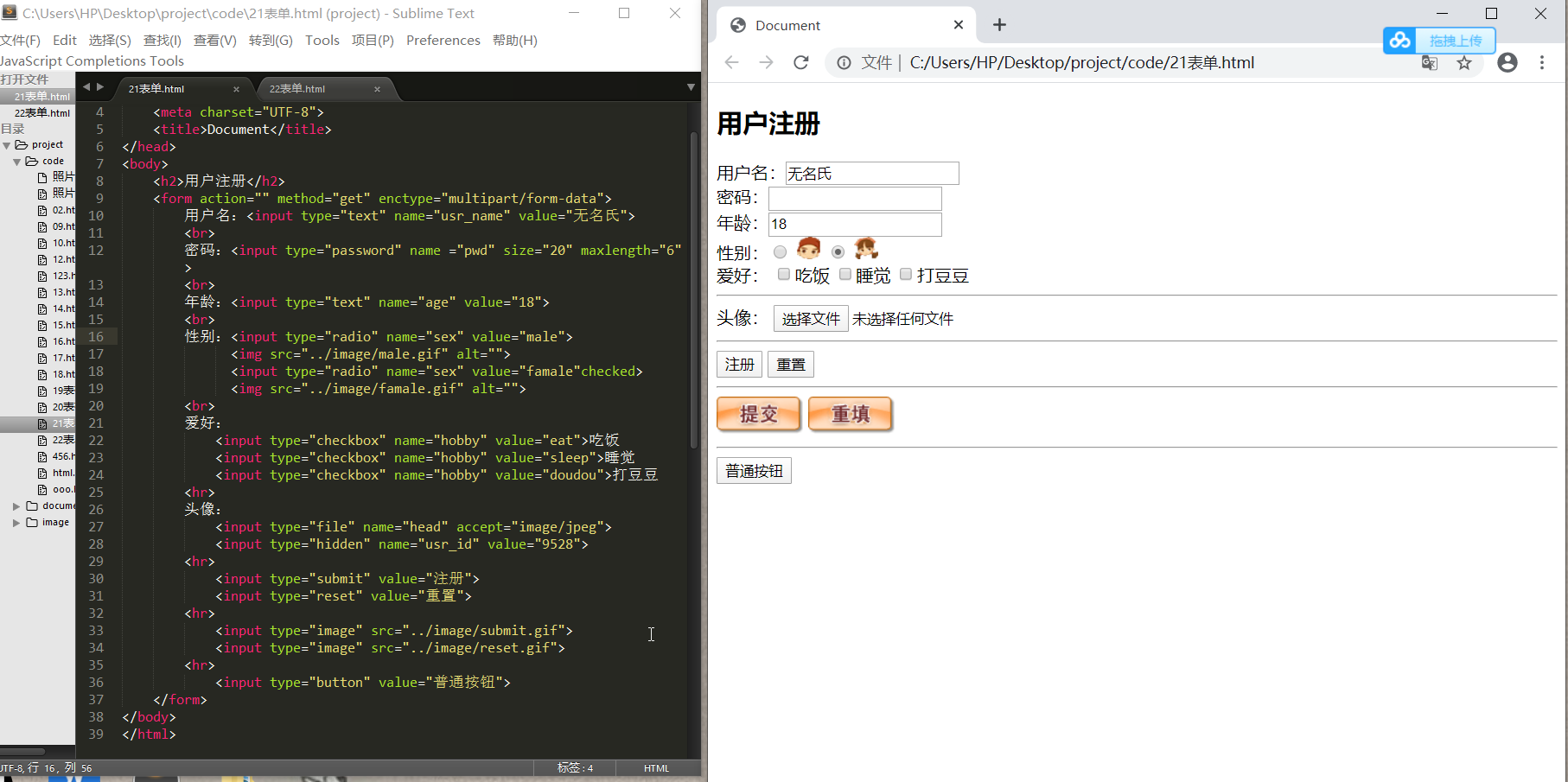Expand the image folder in the sidebar
Image resolution: width=1568 pixels, height=782 pixels.
(16, 522)
